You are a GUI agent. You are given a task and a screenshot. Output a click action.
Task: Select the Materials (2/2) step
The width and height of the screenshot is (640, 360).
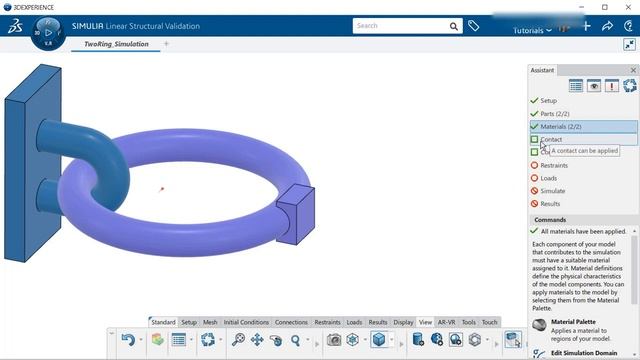pyautogui.click(x=584, y=127)
